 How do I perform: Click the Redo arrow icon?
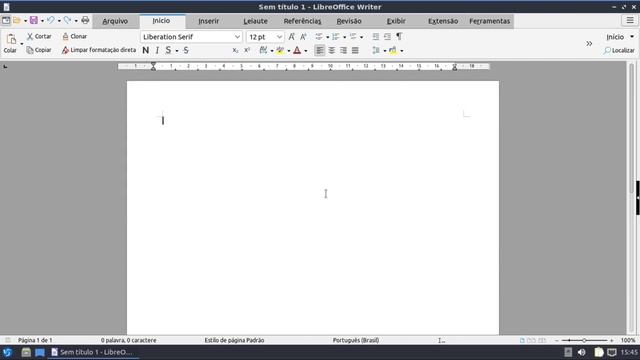coord(67,20)
